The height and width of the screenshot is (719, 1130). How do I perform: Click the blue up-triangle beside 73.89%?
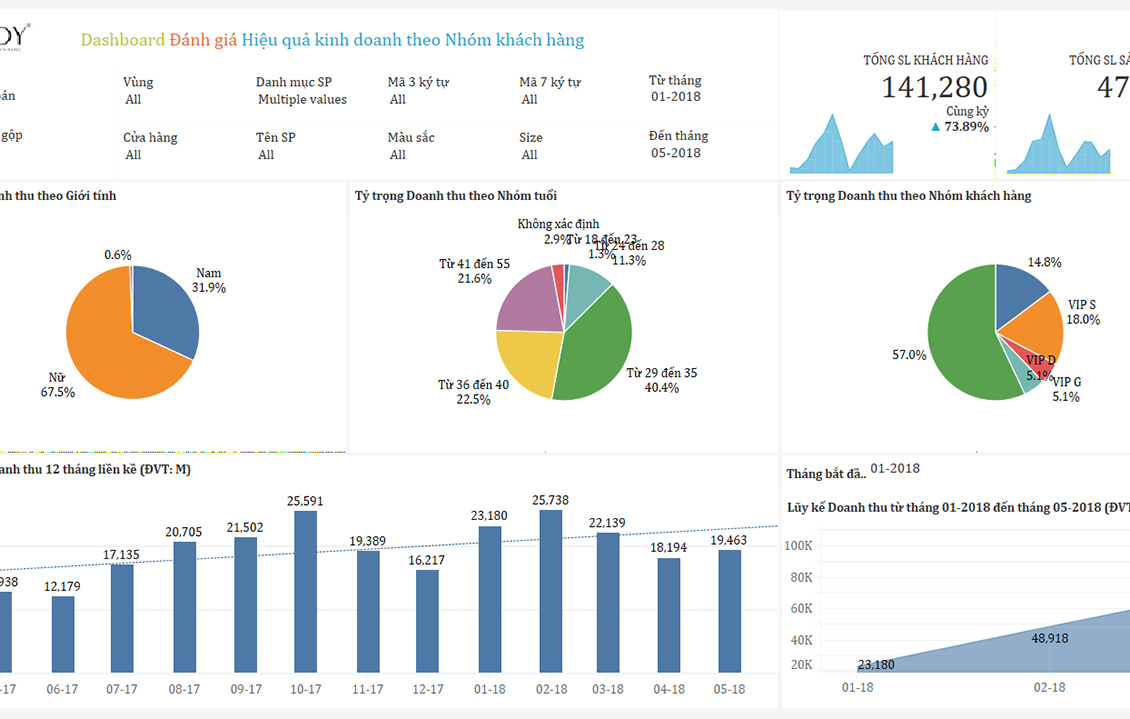pyautogui.click(x=935, y=127)
